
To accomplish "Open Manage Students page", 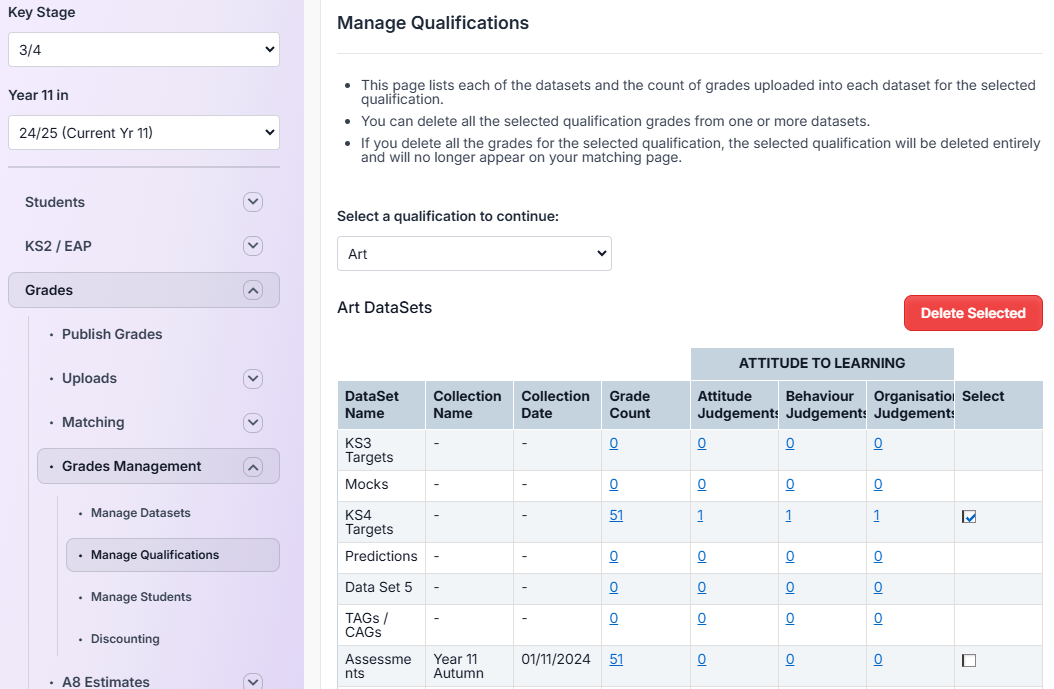I will [141, 597].
